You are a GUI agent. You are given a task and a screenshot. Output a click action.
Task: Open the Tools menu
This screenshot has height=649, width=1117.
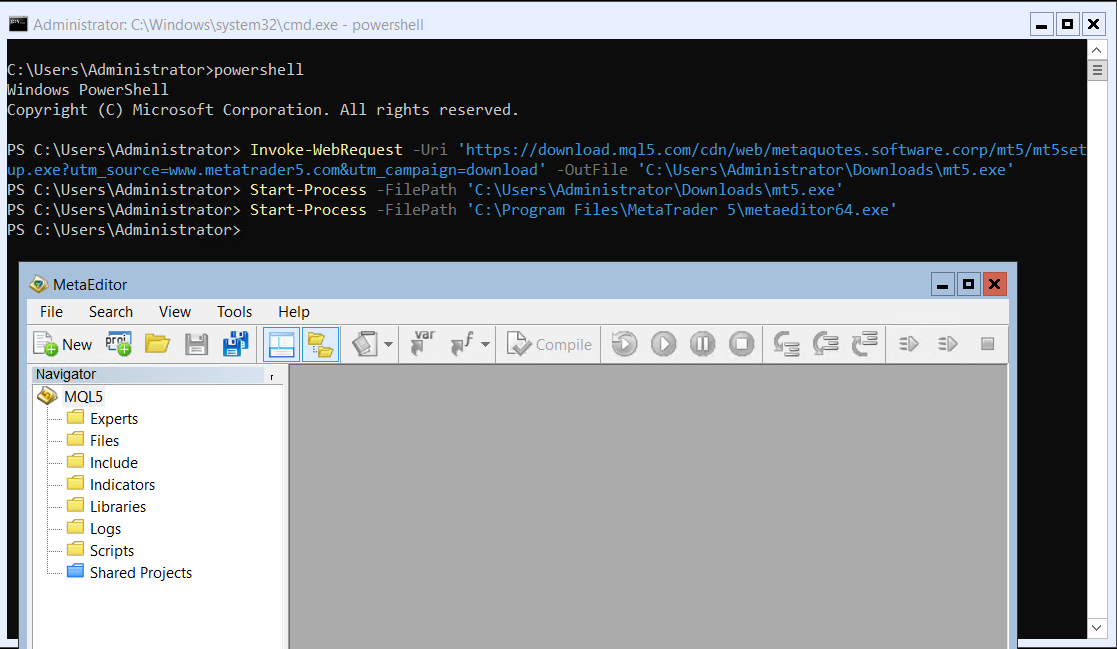click(x=234, y=311)
